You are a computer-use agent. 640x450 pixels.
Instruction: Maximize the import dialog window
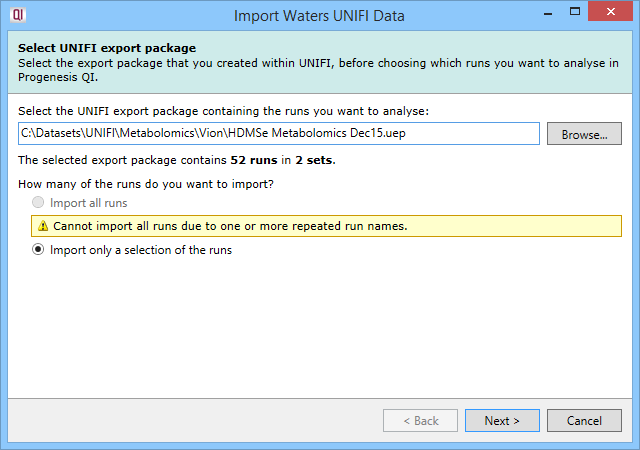coord(575,12)
